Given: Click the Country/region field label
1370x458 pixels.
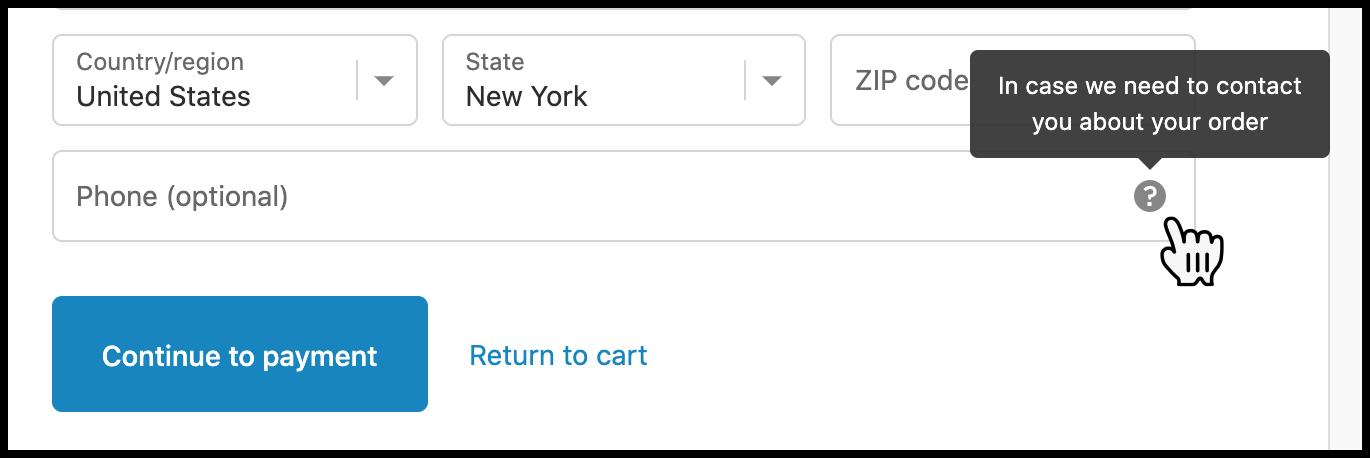Looking at the screenshot, I should click(x=160, y=62).
